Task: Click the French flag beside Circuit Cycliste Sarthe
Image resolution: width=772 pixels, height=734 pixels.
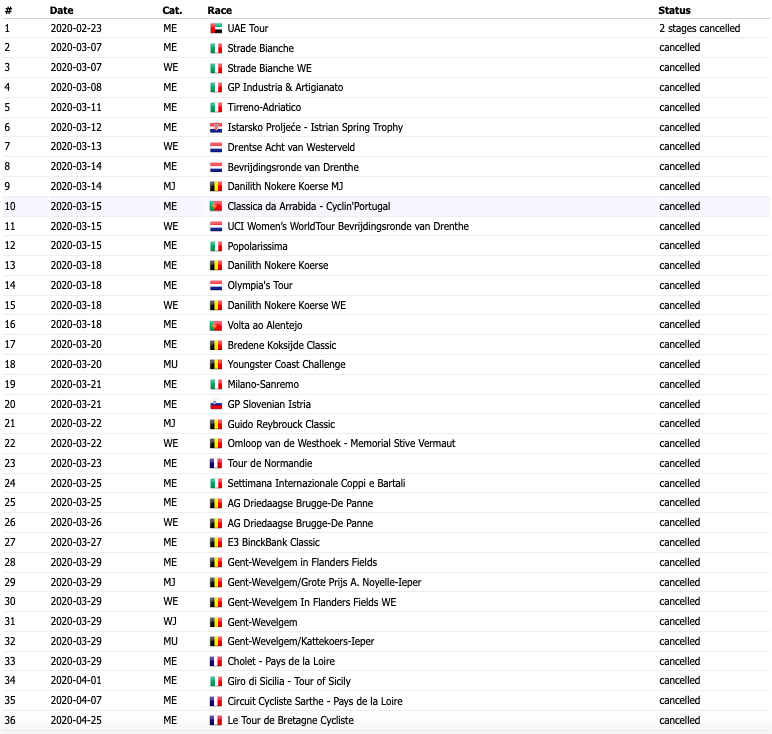Action: [216, 701]
